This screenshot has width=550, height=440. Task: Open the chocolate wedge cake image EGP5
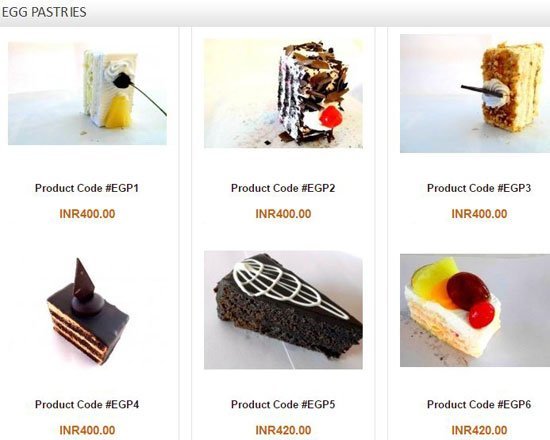tap(283, 310)
